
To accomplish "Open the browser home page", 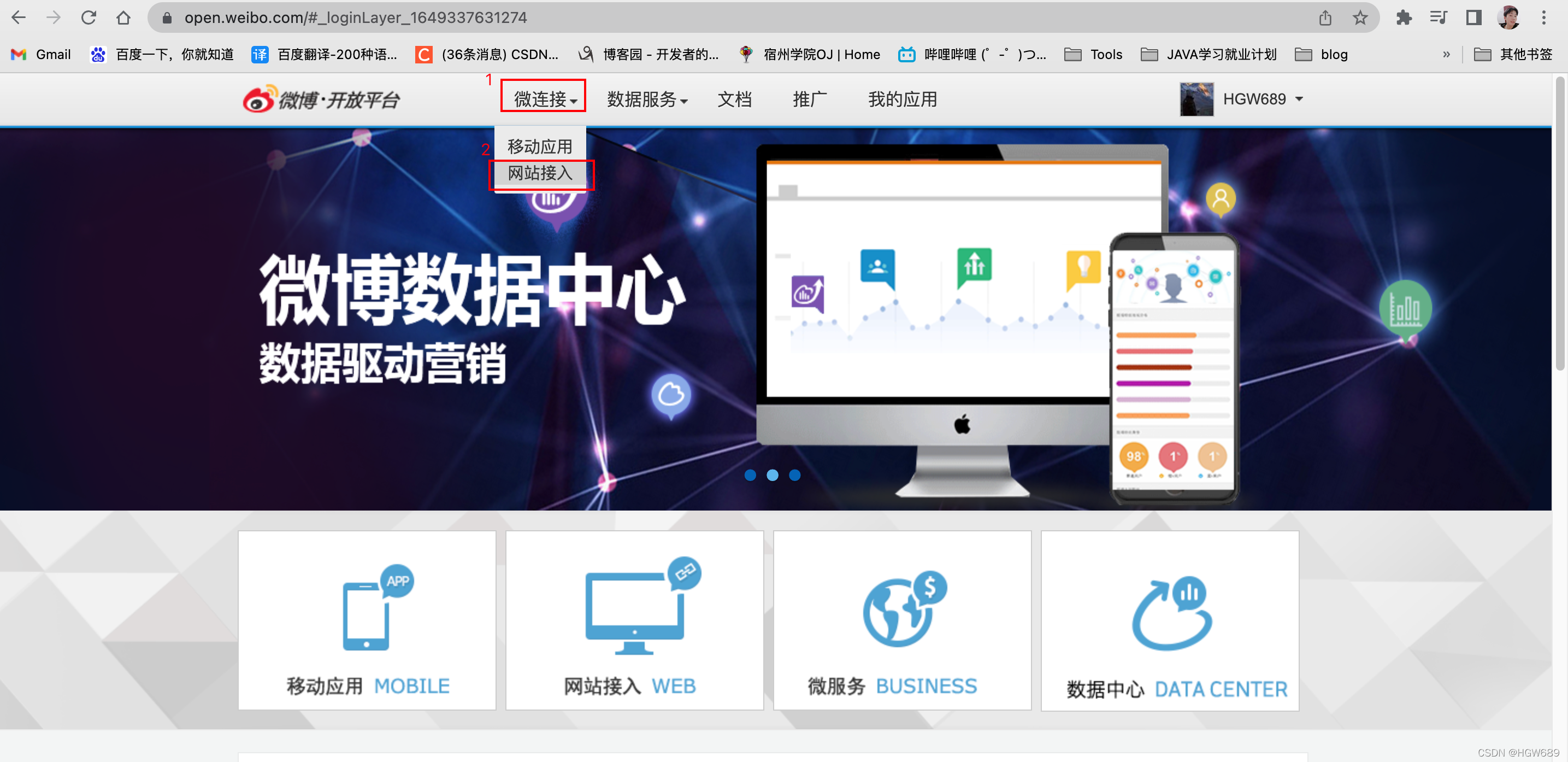I will 123,17.
